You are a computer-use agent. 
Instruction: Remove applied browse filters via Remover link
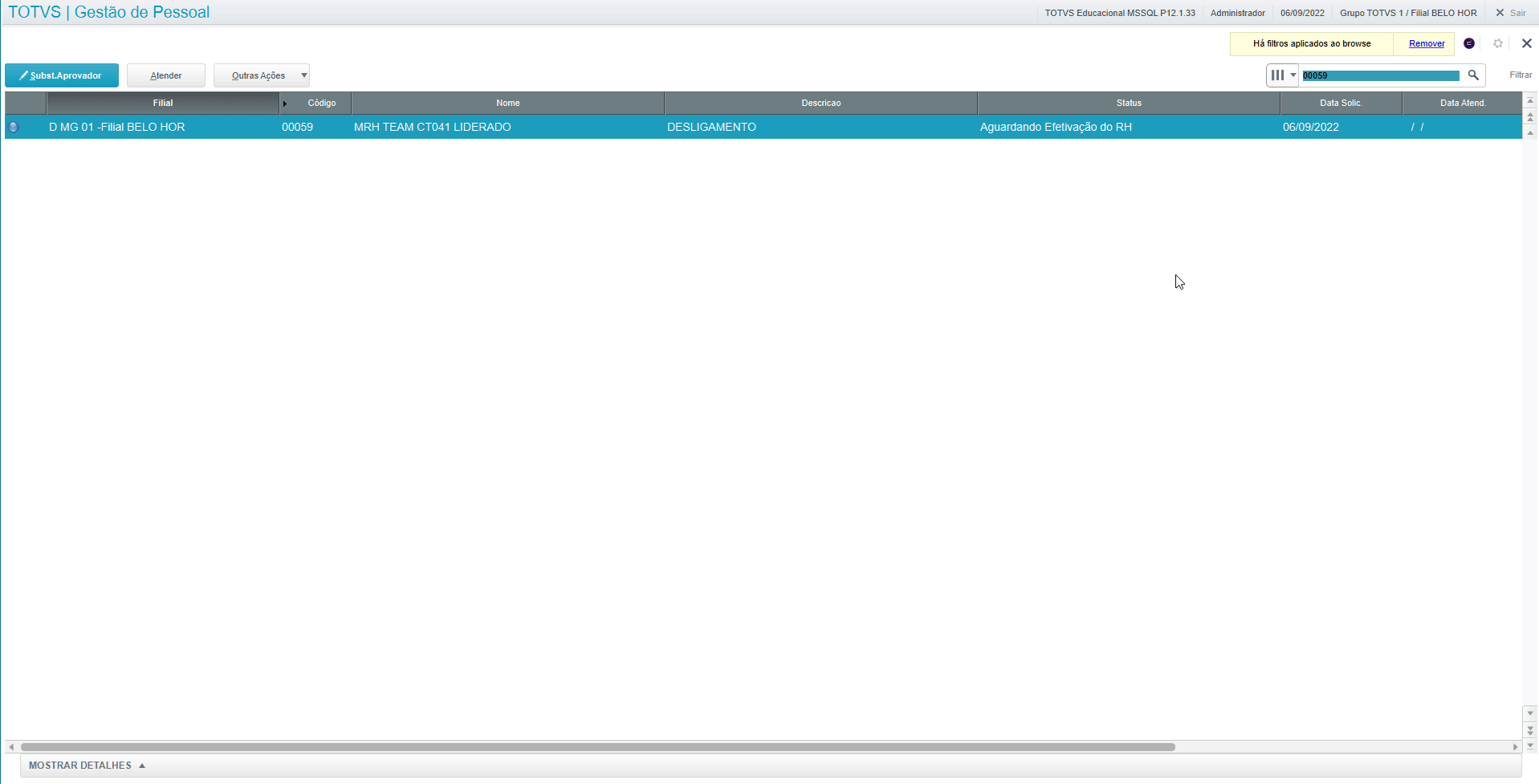[x=1427, y=43]
